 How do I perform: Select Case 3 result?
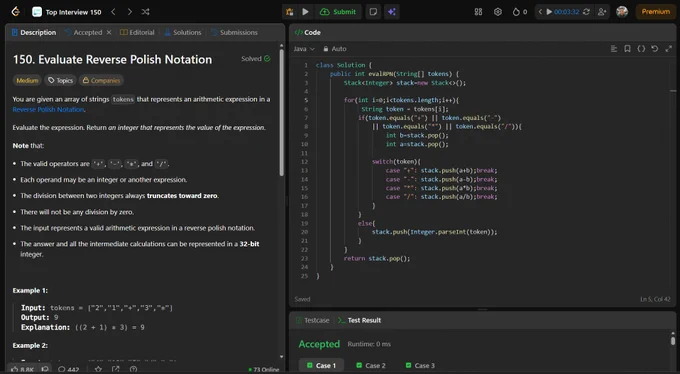coord(420,365)
